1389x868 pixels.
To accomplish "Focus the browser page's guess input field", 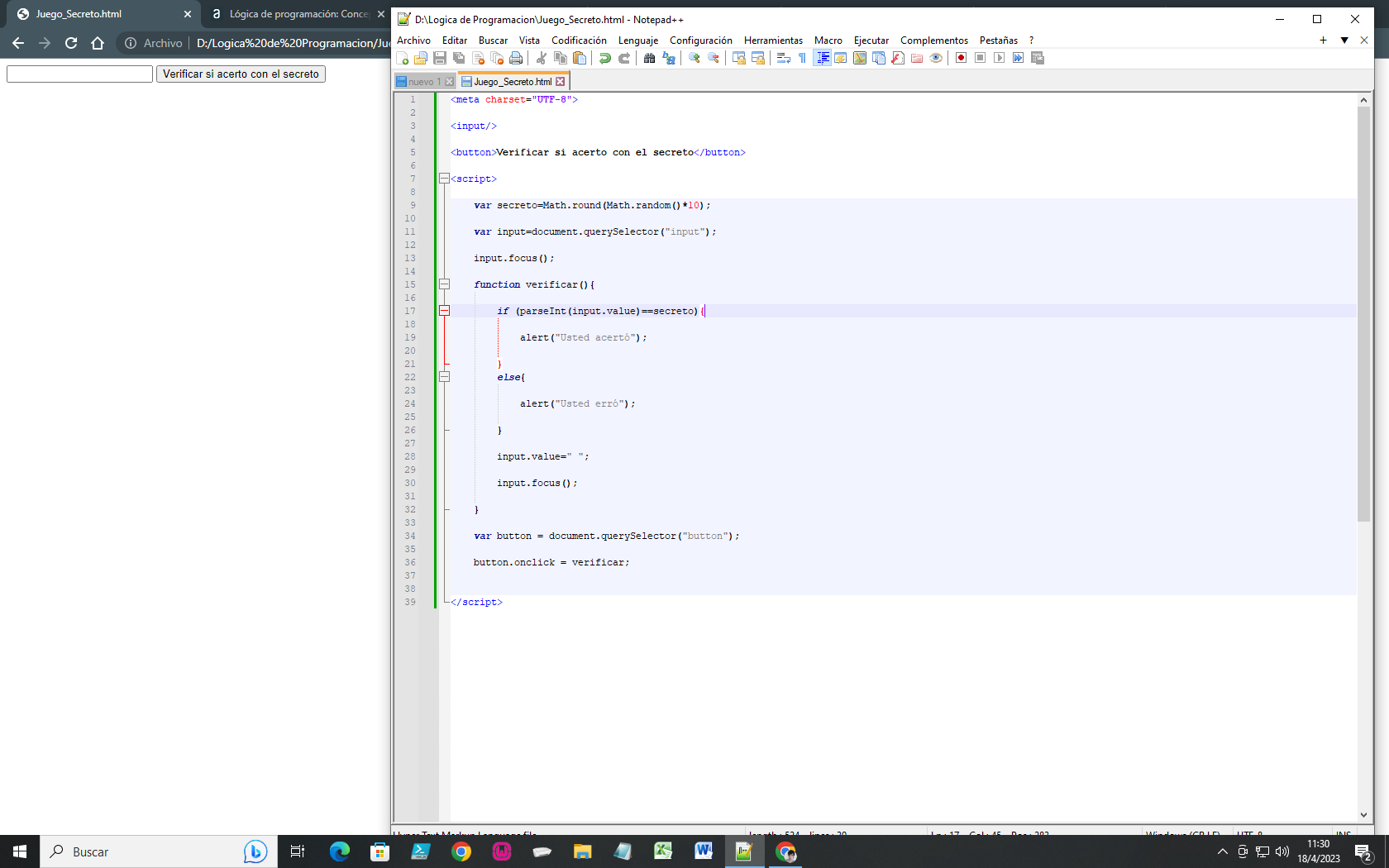I will point(80,74).
